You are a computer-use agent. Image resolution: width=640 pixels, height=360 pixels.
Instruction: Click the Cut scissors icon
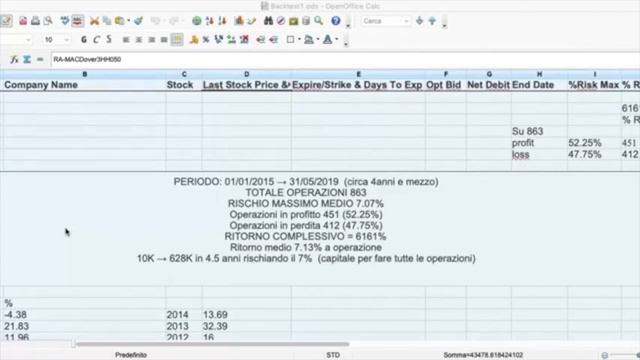click(x=94, y=21)
